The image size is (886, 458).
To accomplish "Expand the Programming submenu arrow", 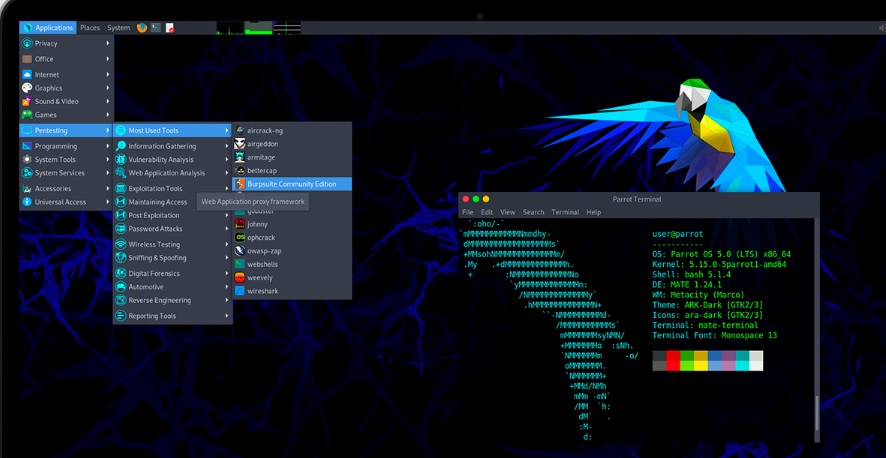I will 107,146.
